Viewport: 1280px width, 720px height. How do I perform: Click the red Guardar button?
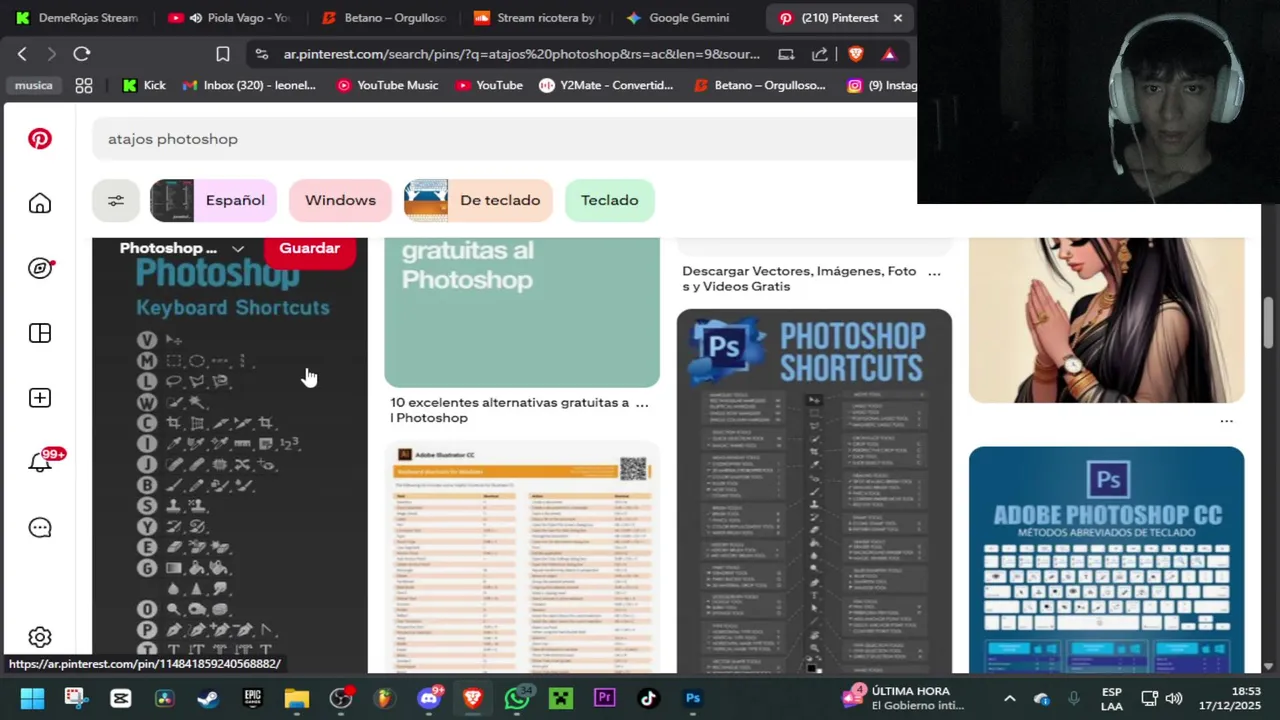click(x=310, y=249)
